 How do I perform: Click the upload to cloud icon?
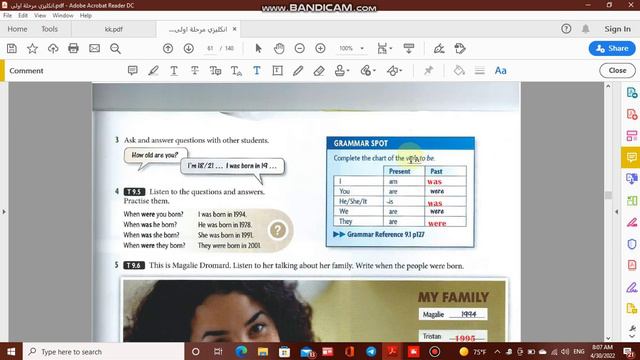[53, 49]
